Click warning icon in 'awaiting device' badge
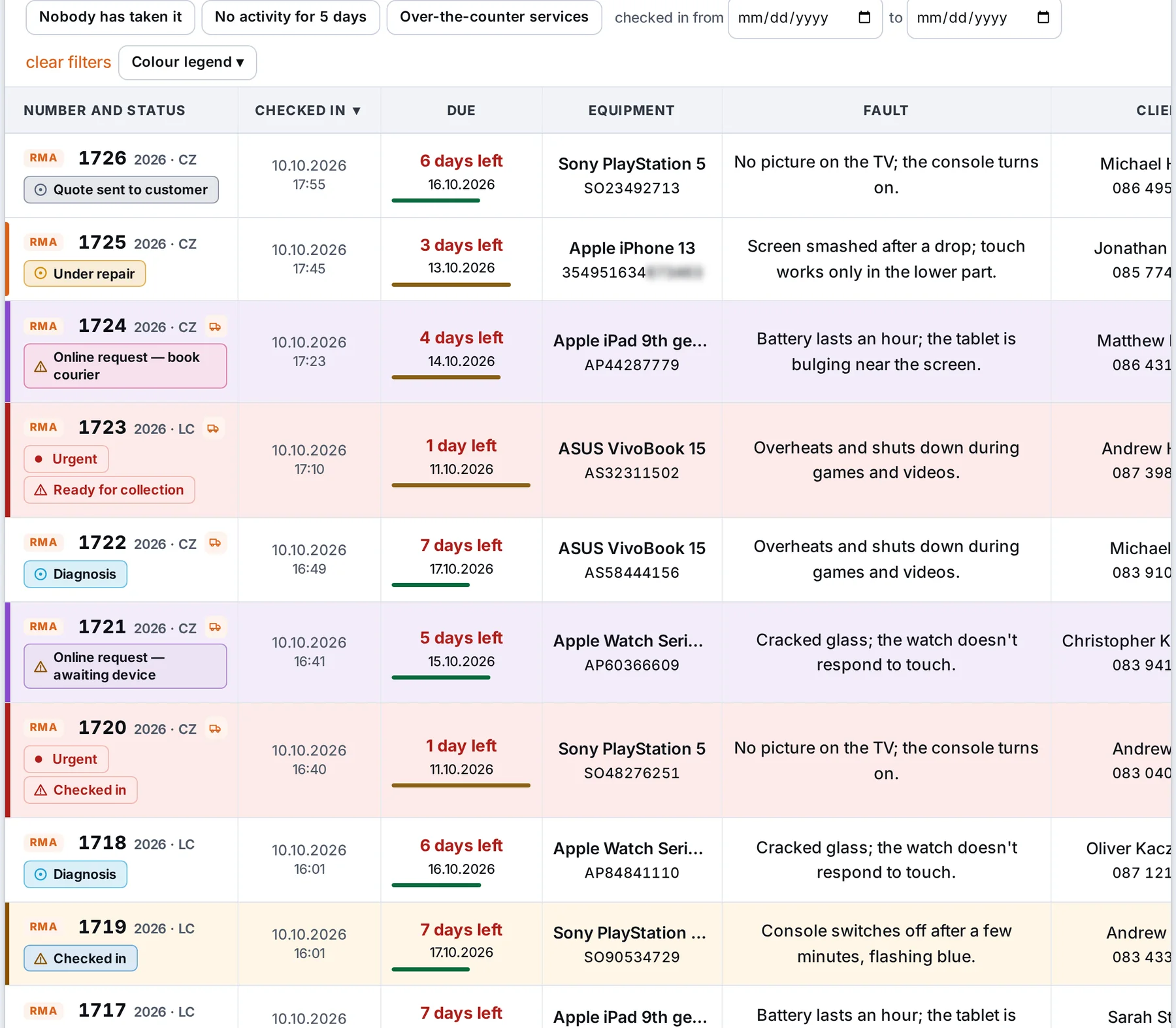Viewport: 1176px width, 1028px height. point(41,667)
